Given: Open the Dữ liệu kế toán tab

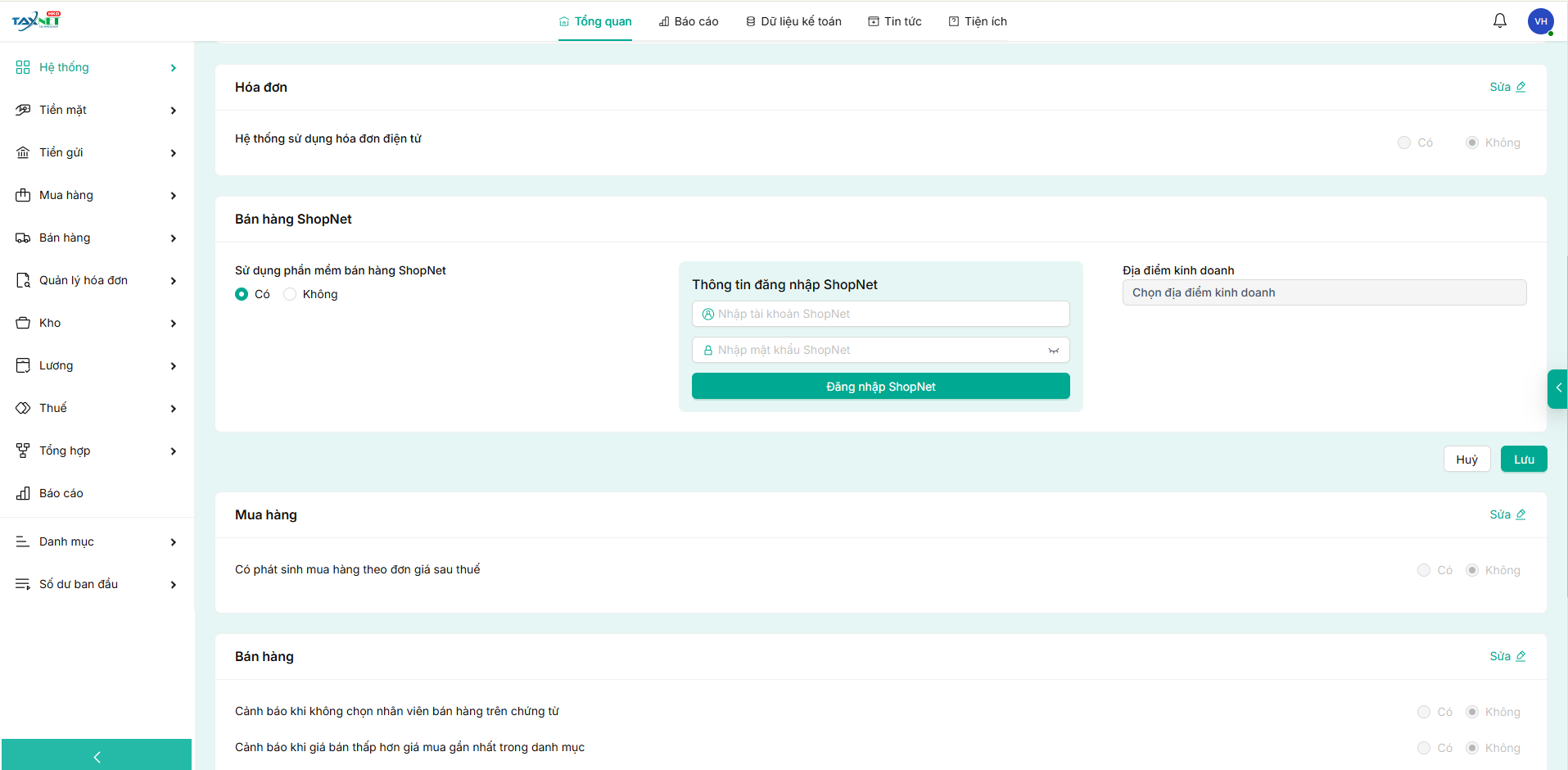Looking at the screenshot, I should tap(793, 21).
